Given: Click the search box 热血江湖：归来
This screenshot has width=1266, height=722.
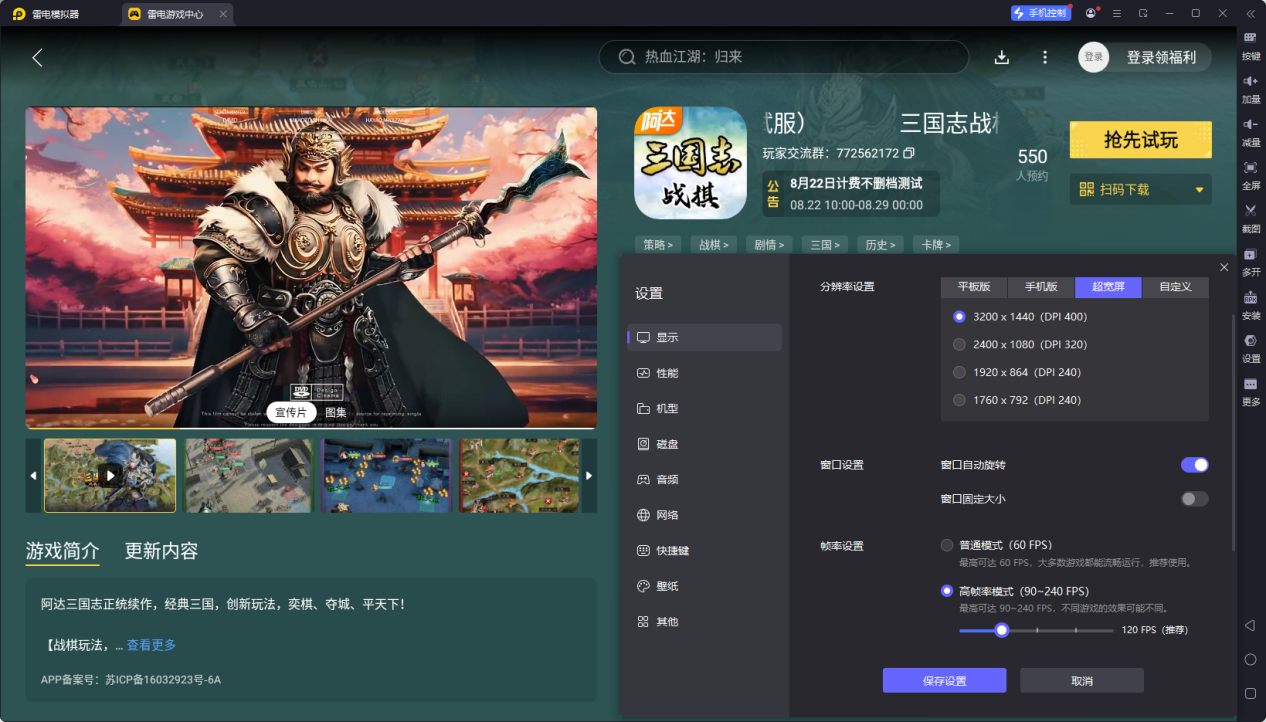Looking at the screenshot, I should click(x=784, y=57).
